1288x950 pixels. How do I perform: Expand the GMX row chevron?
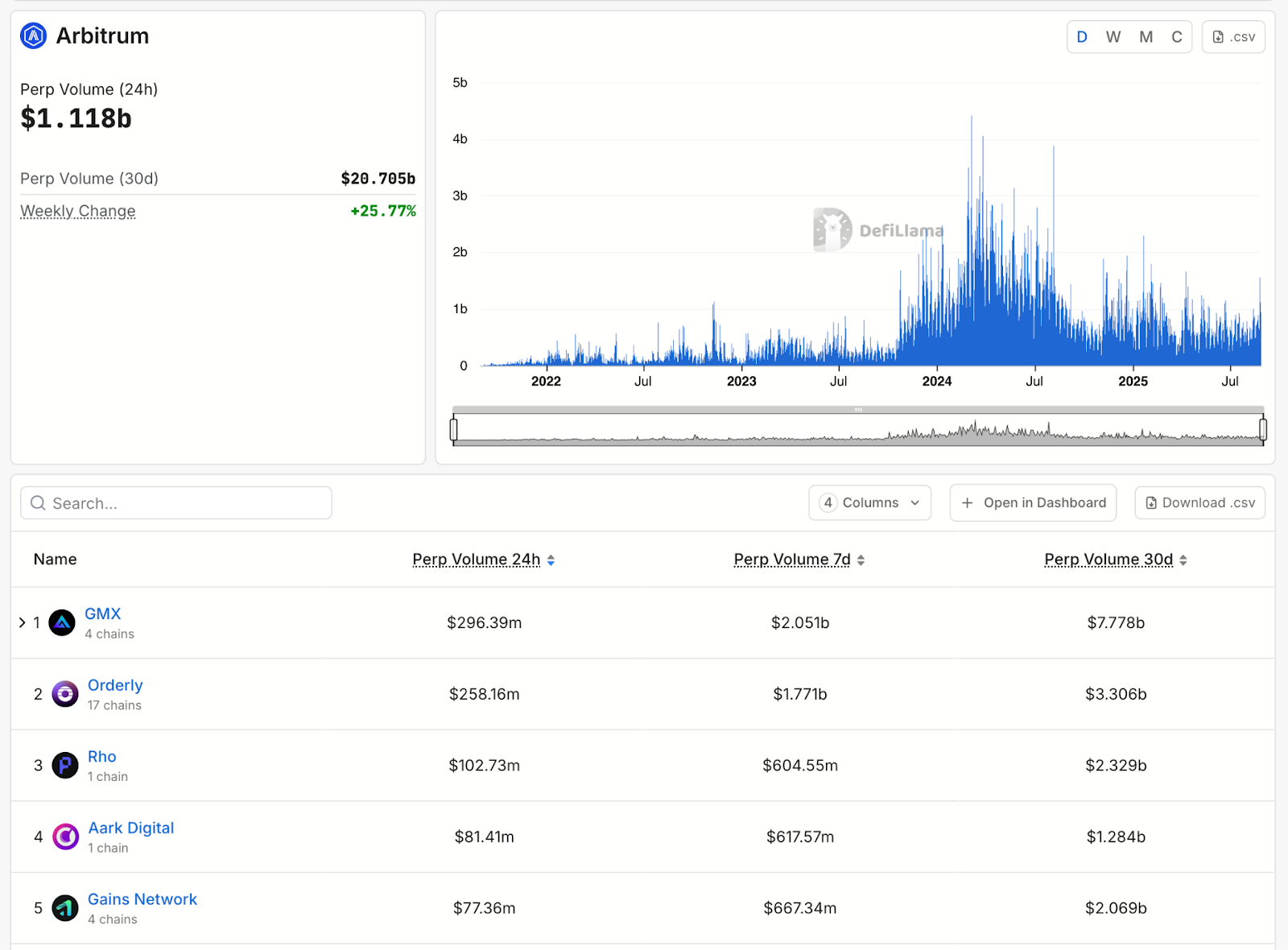[x=23, y=622]
